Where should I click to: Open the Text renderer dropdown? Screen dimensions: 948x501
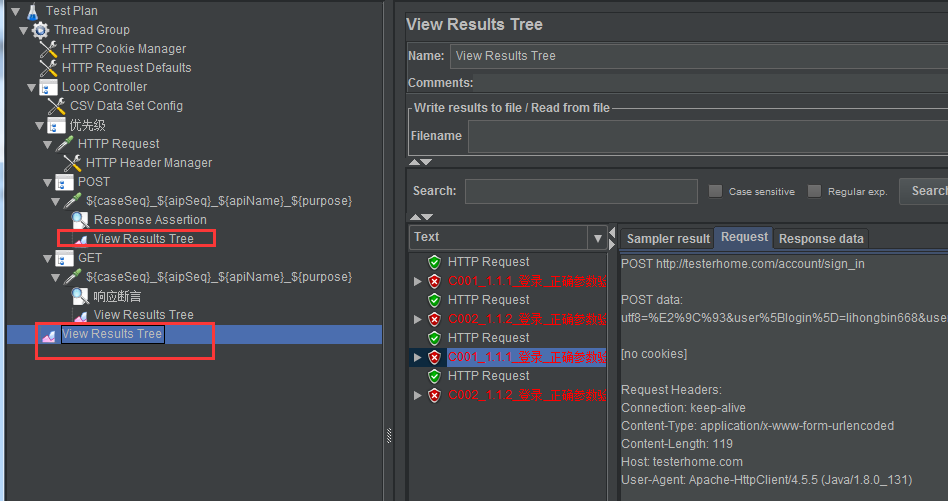[x=598, y=238]
